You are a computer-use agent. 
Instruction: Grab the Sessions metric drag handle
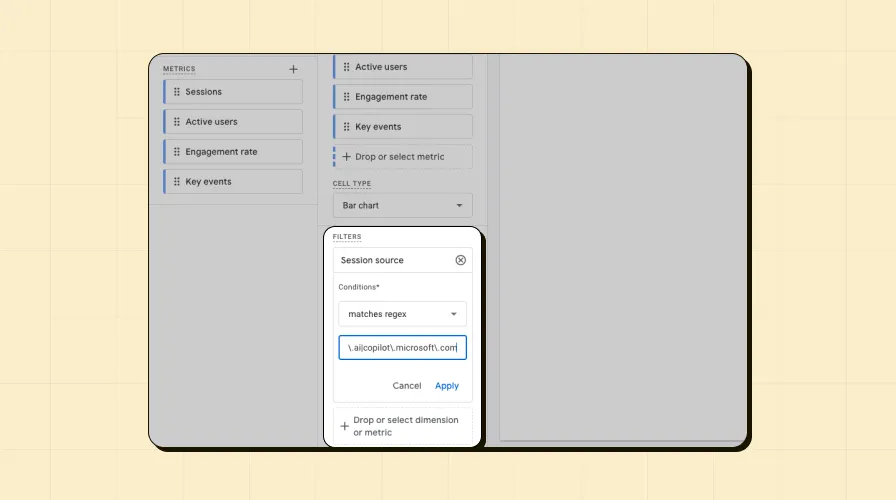tap(177, 91)
